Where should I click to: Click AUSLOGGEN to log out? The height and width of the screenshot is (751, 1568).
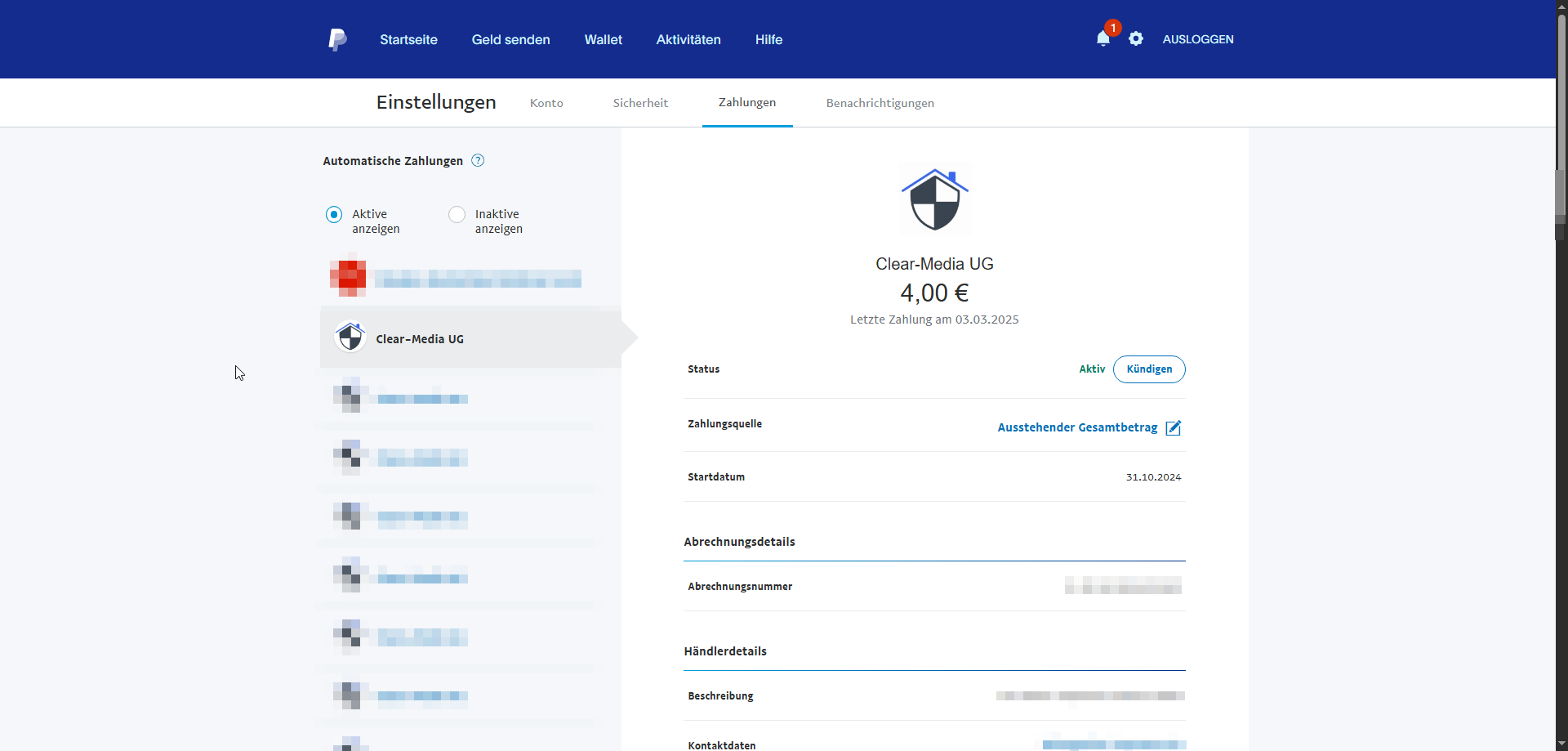(x=1198, y=39)
